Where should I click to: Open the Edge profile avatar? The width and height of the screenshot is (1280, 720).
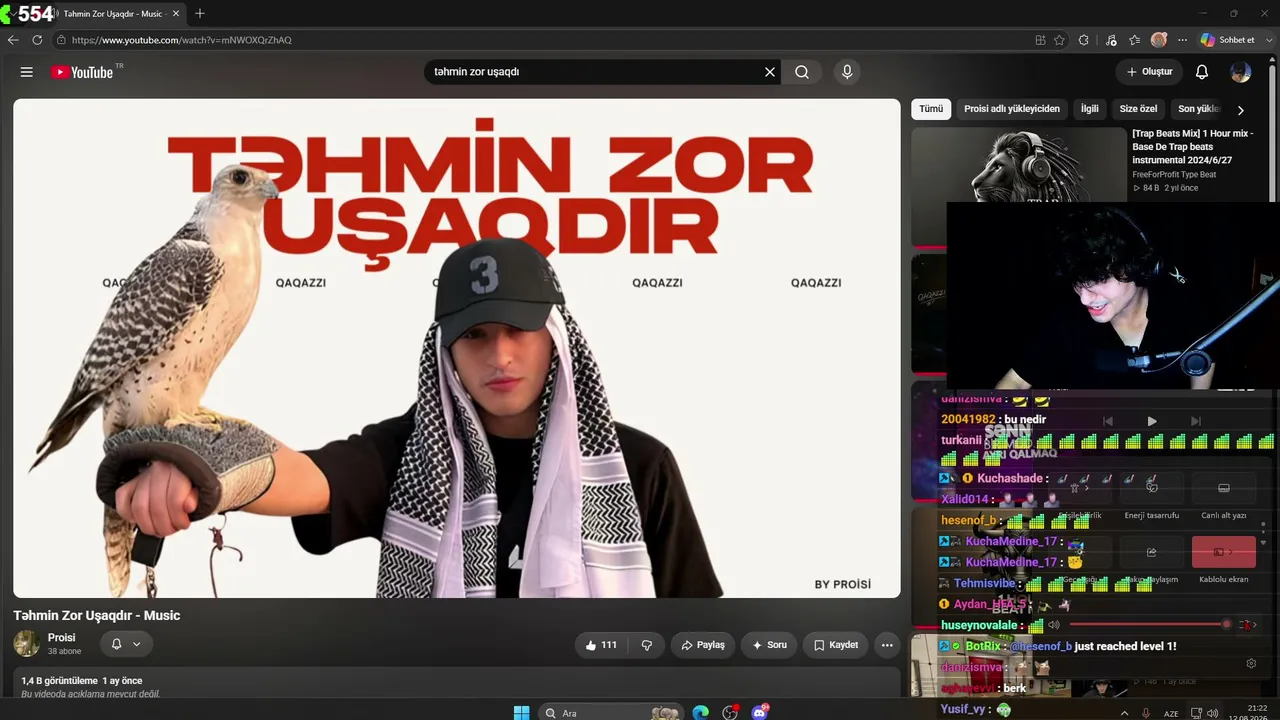(x=1159, y=40)
